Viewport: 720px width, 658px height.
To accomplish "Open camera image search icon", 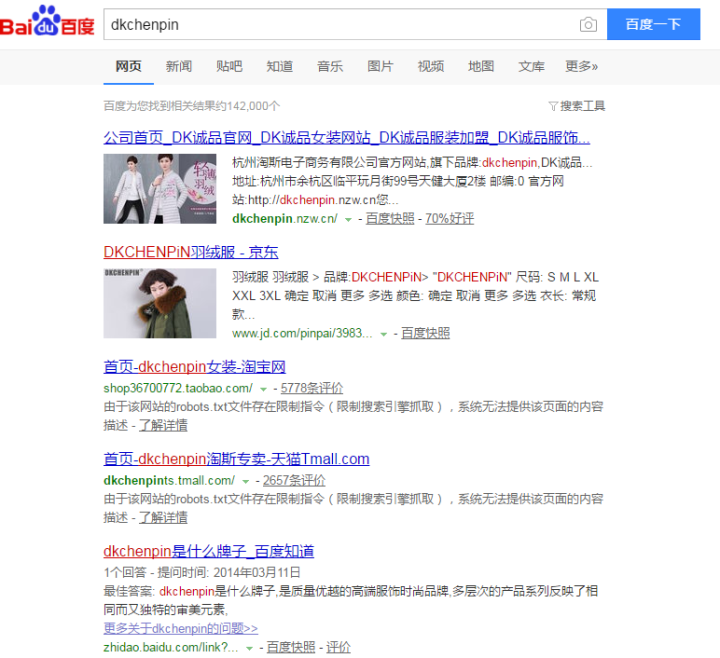I will point(588,24).
